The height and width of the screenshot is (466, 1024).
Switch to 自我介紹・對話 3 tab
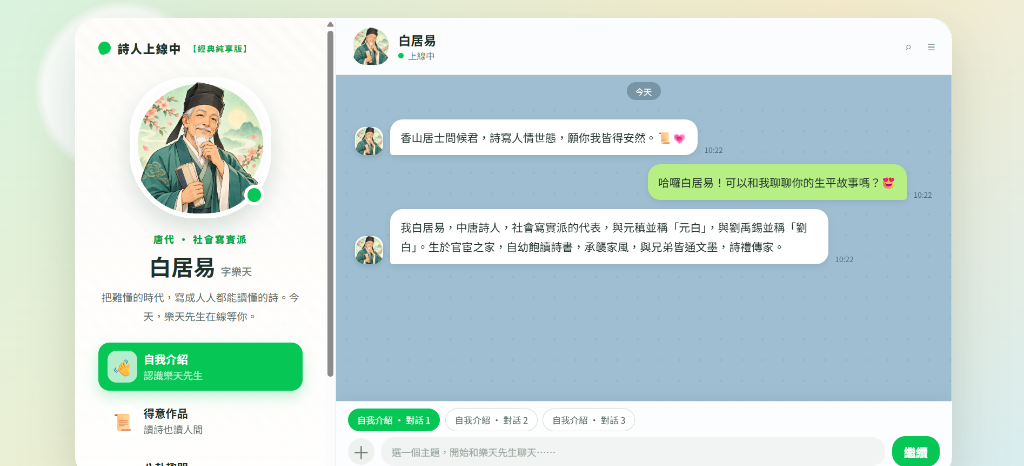click(588, 420)
